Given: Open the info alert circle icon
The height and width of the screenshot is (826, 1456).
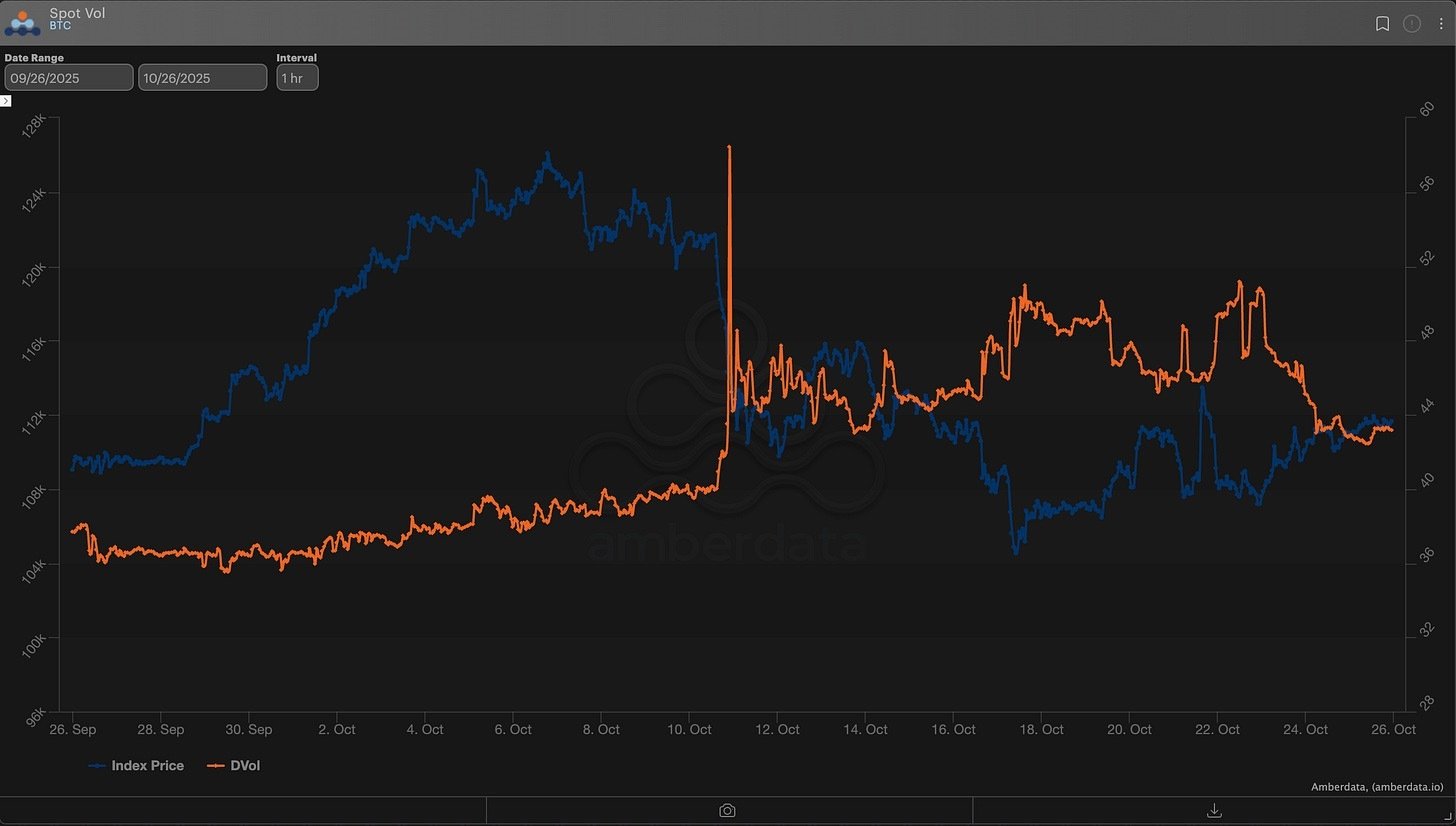Looking at the screenshot, I should tap(1412, 24).
